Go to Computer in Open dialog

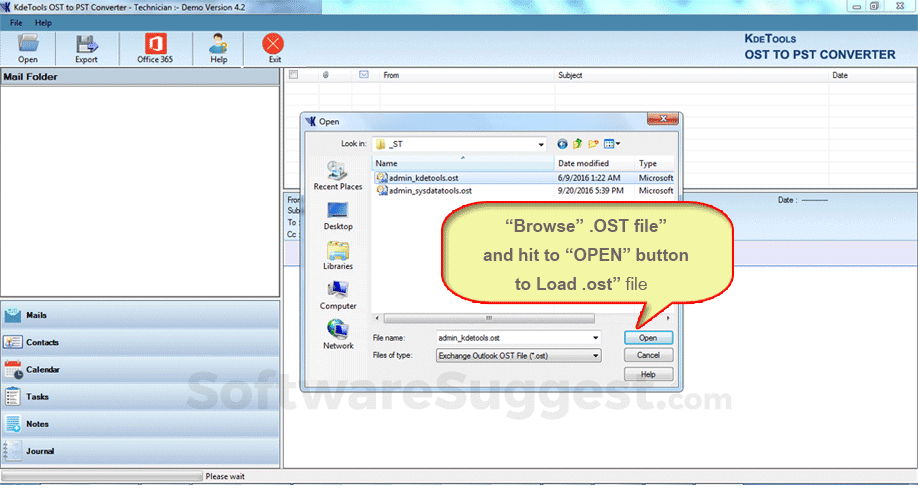tap(338, 295)
